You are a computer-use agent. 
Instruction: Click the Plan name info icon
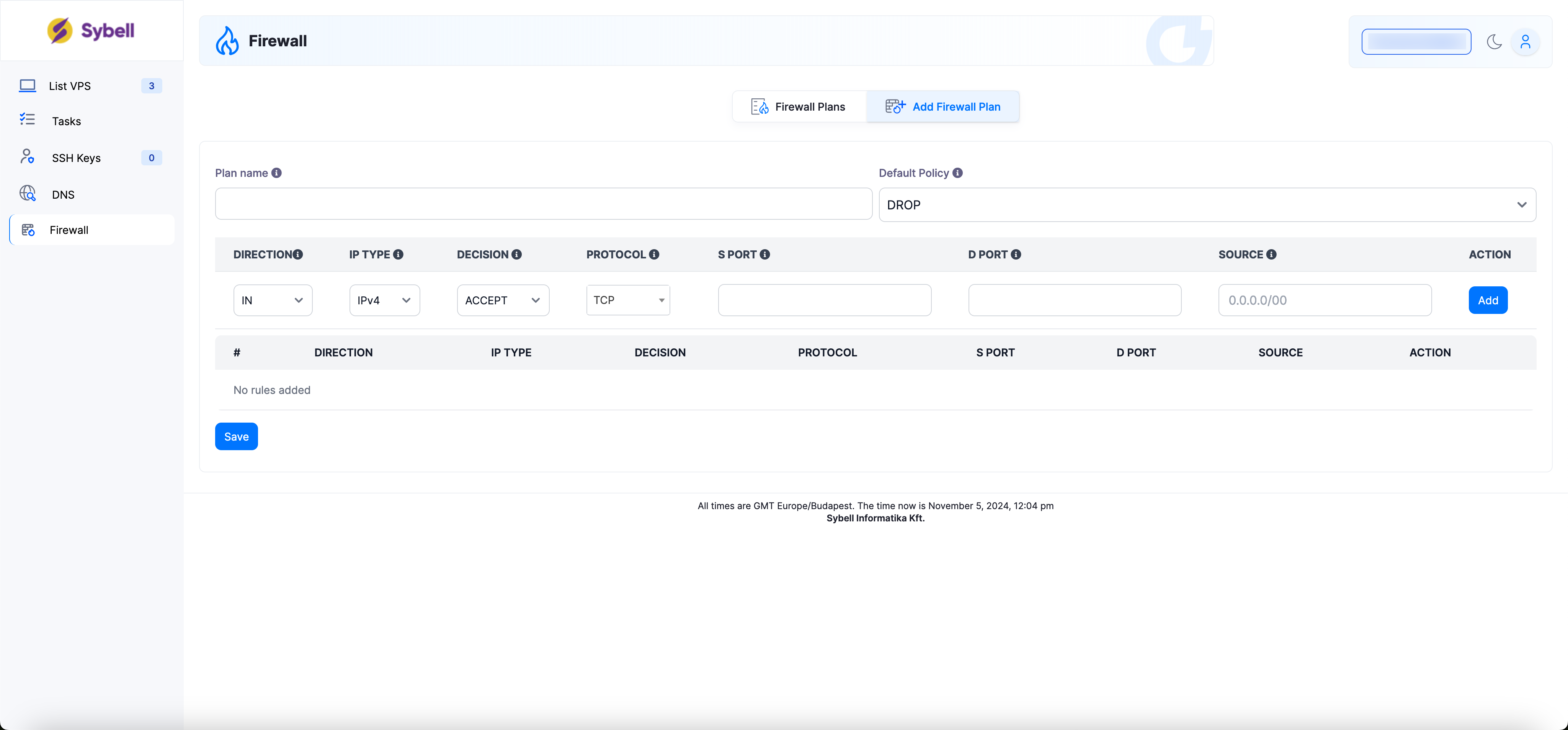[276, 173]
